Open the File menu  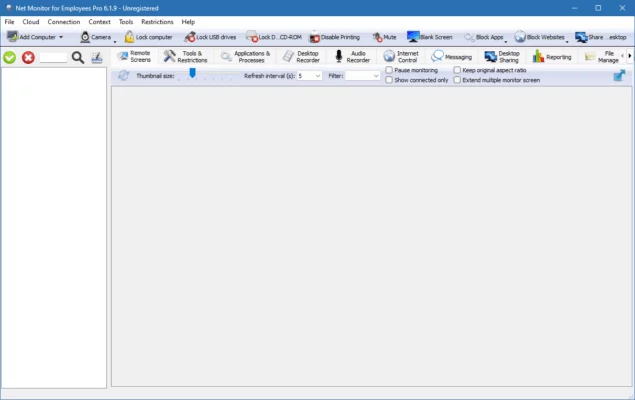click(x=9, y=22)
